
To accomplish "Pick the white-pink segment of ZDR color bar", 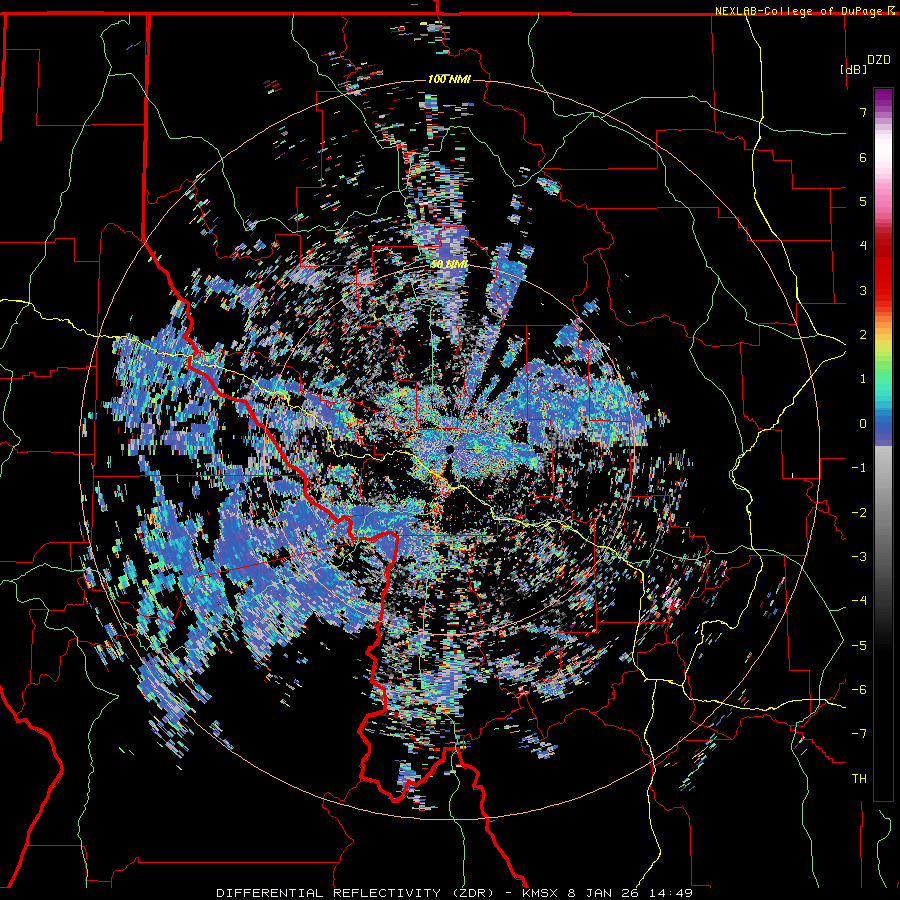I will click(x=883, y=166).
